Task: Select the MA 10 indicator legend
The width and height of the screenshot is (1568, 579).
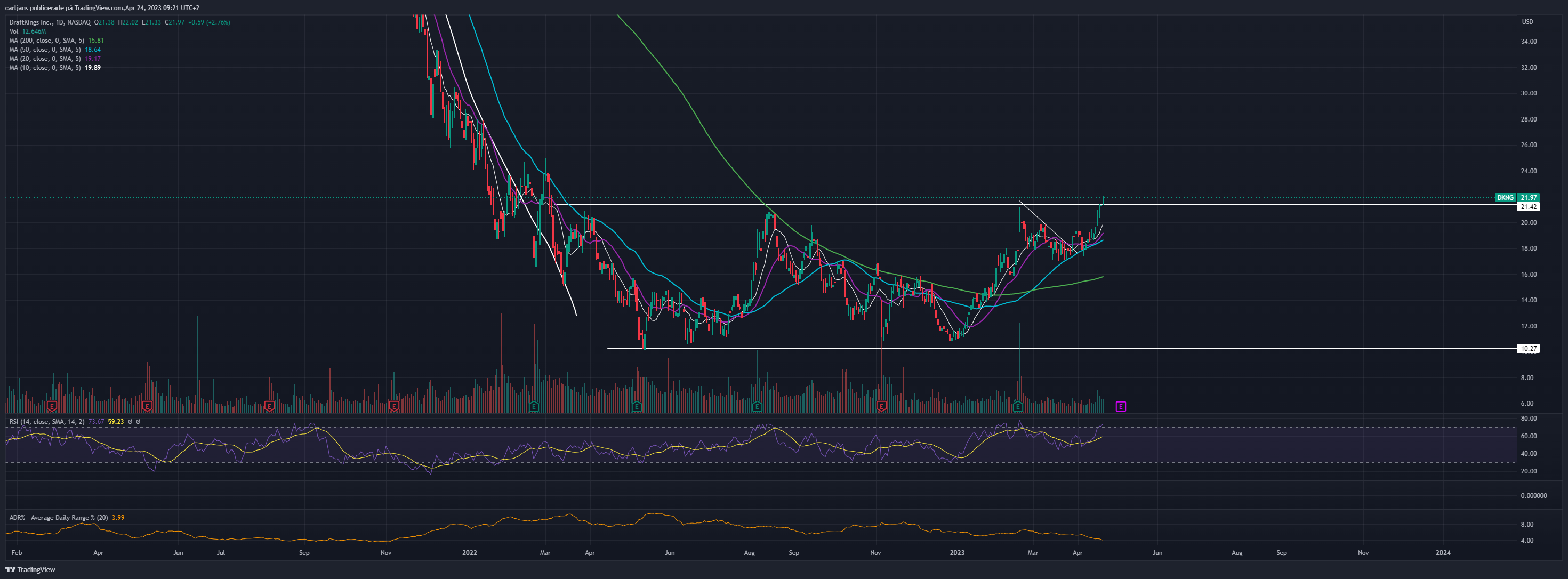Action: coord(55,68)
